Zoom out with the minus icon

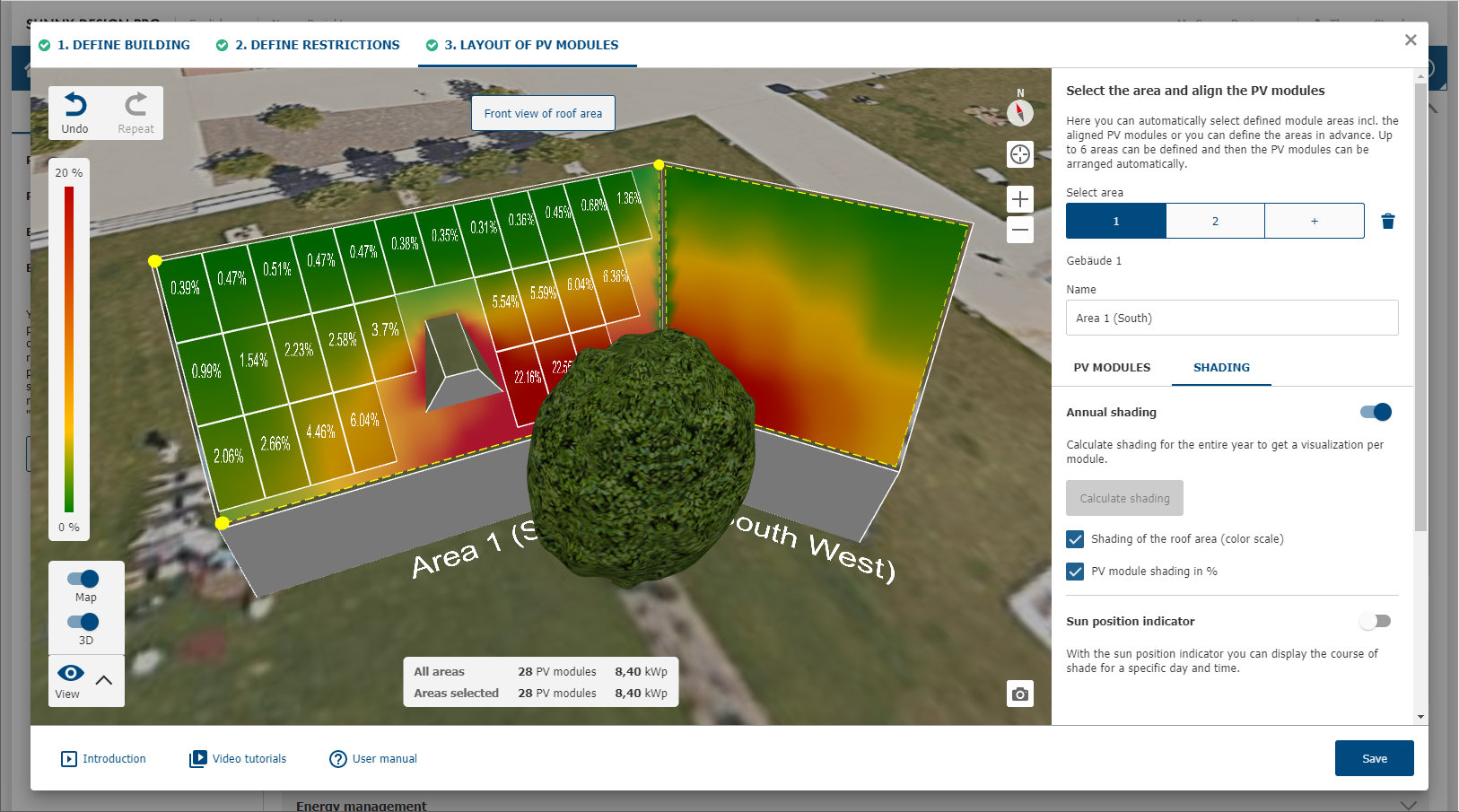(x=1020, y=230)
